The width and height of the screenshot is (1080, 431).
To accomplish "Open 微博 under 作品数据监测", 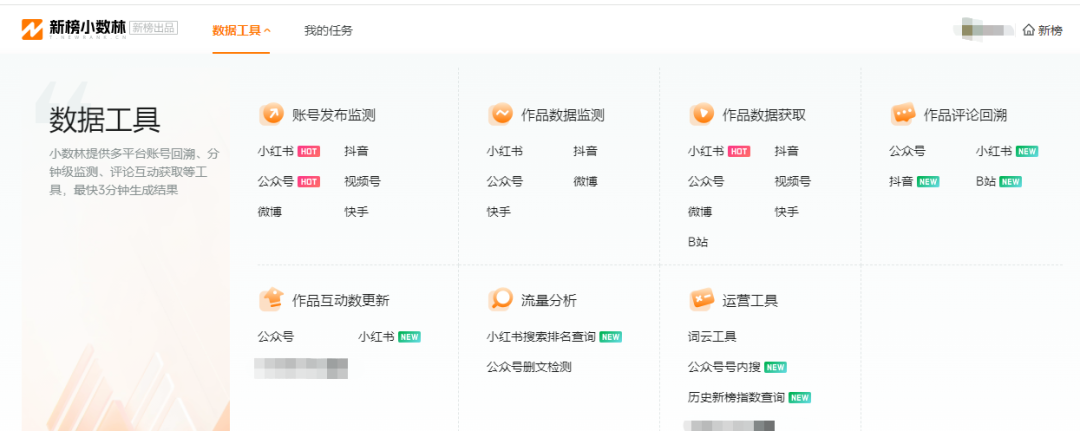I will point(585,182).
